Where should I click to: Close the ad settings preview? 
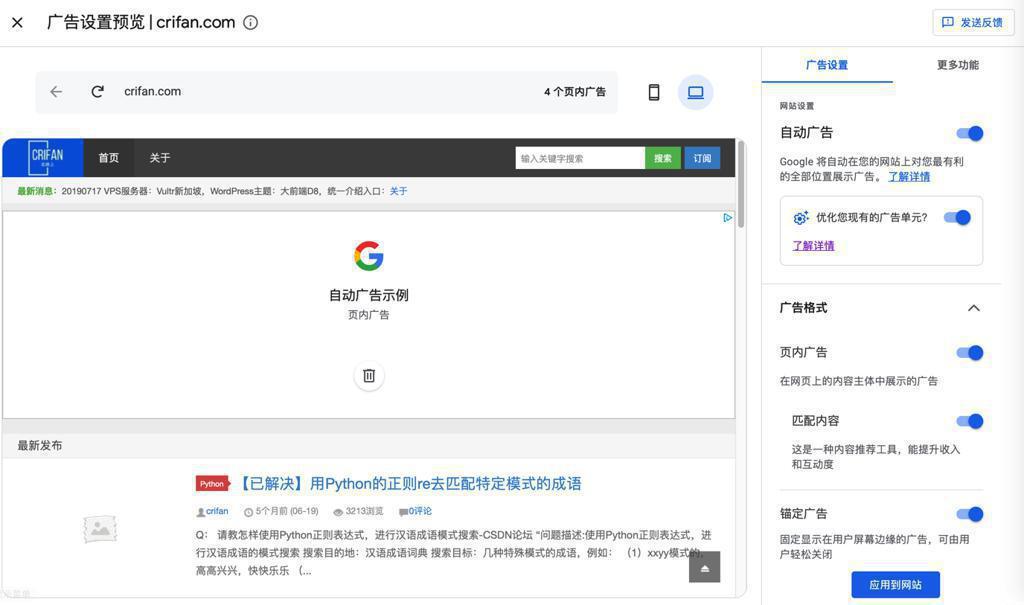coord(18,22)
